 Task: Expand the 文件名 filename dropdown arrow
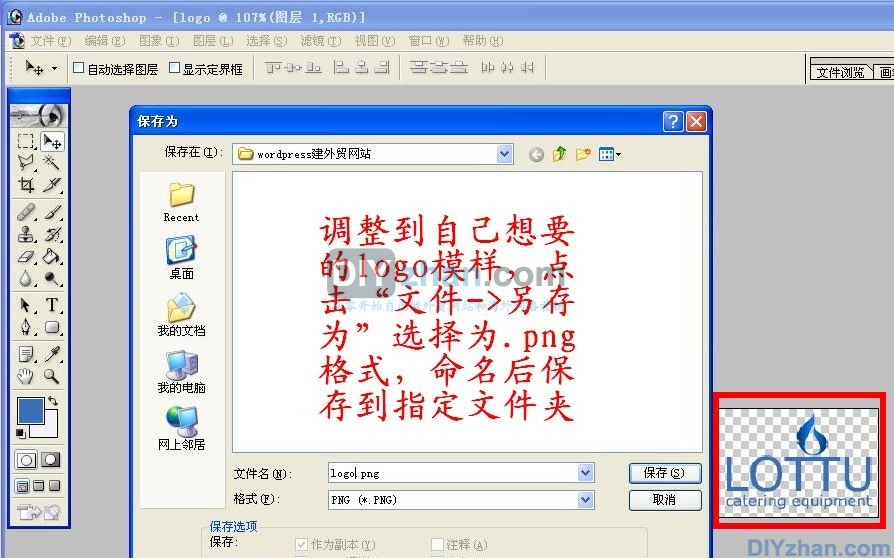585,473
